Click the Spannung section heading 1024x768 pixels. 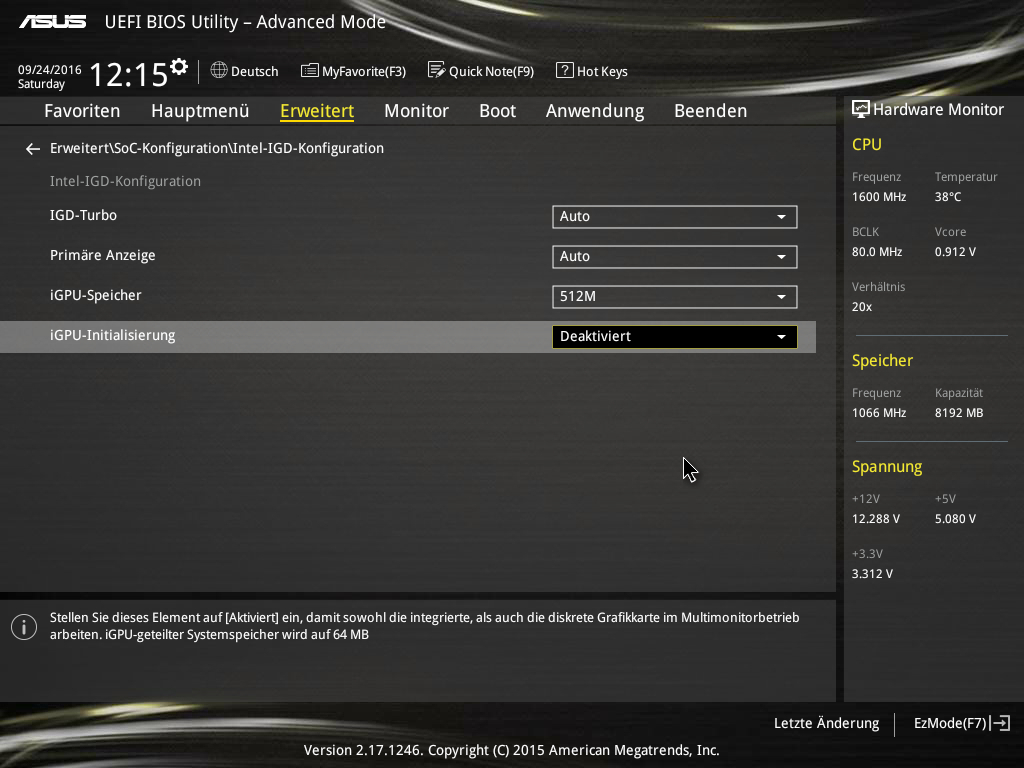pos(887,467)
